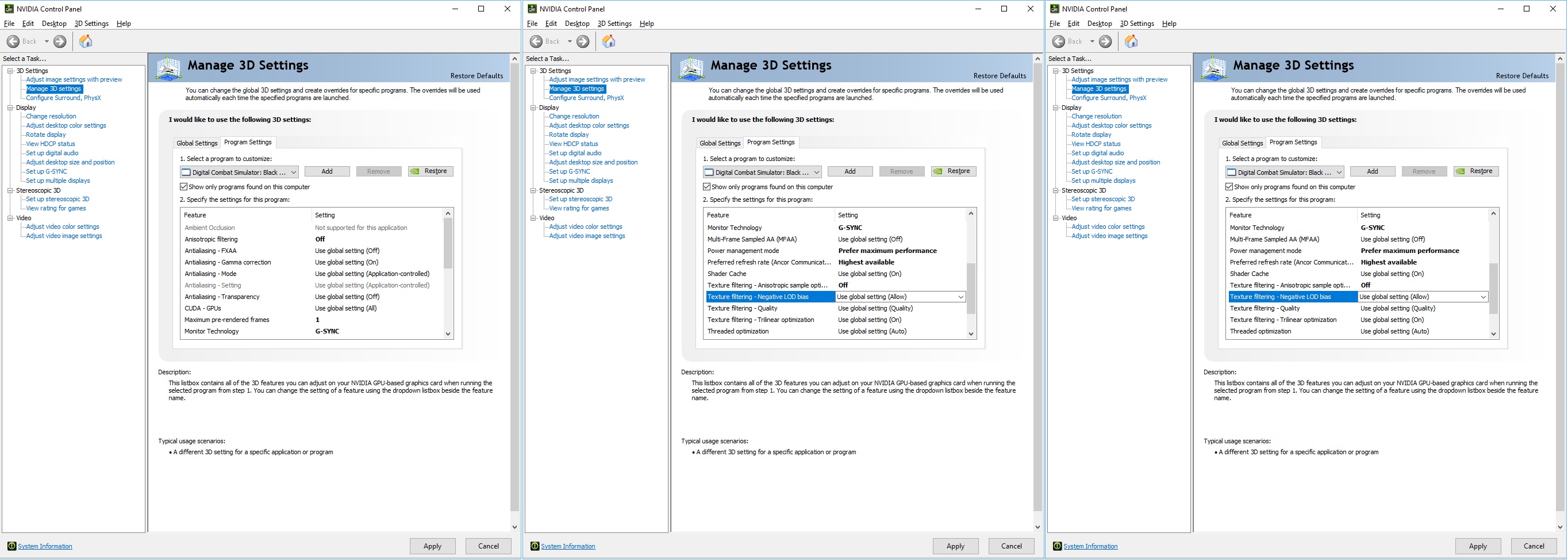This screenshot has width=1568, height=560.
Task: Click Back arrow icon in left window
Action: pyautogui.click(x=13, y=41)
